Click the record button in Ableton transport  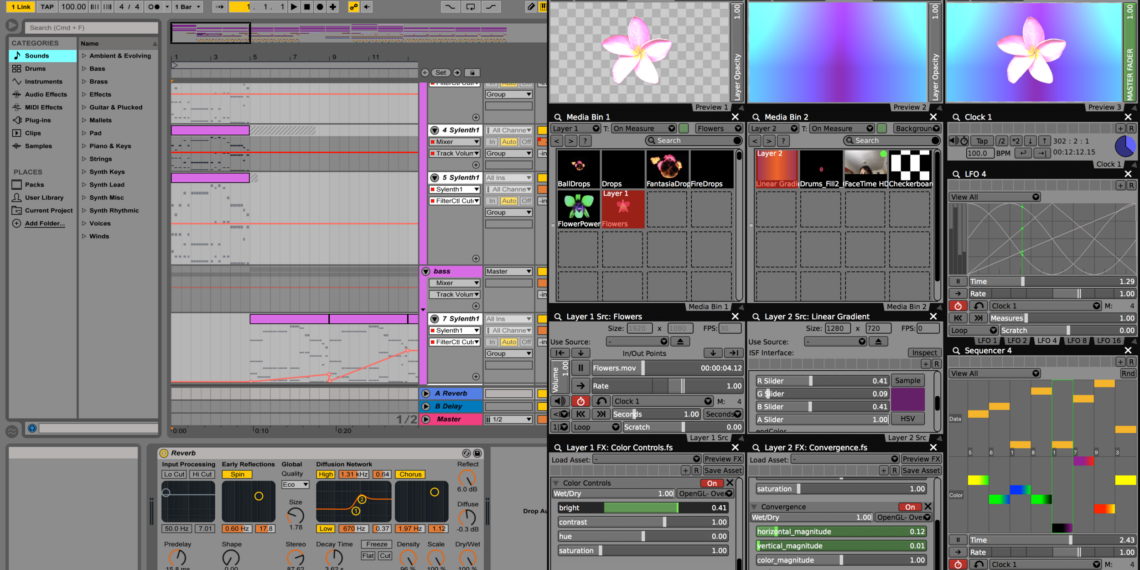(x=319, y=7)
